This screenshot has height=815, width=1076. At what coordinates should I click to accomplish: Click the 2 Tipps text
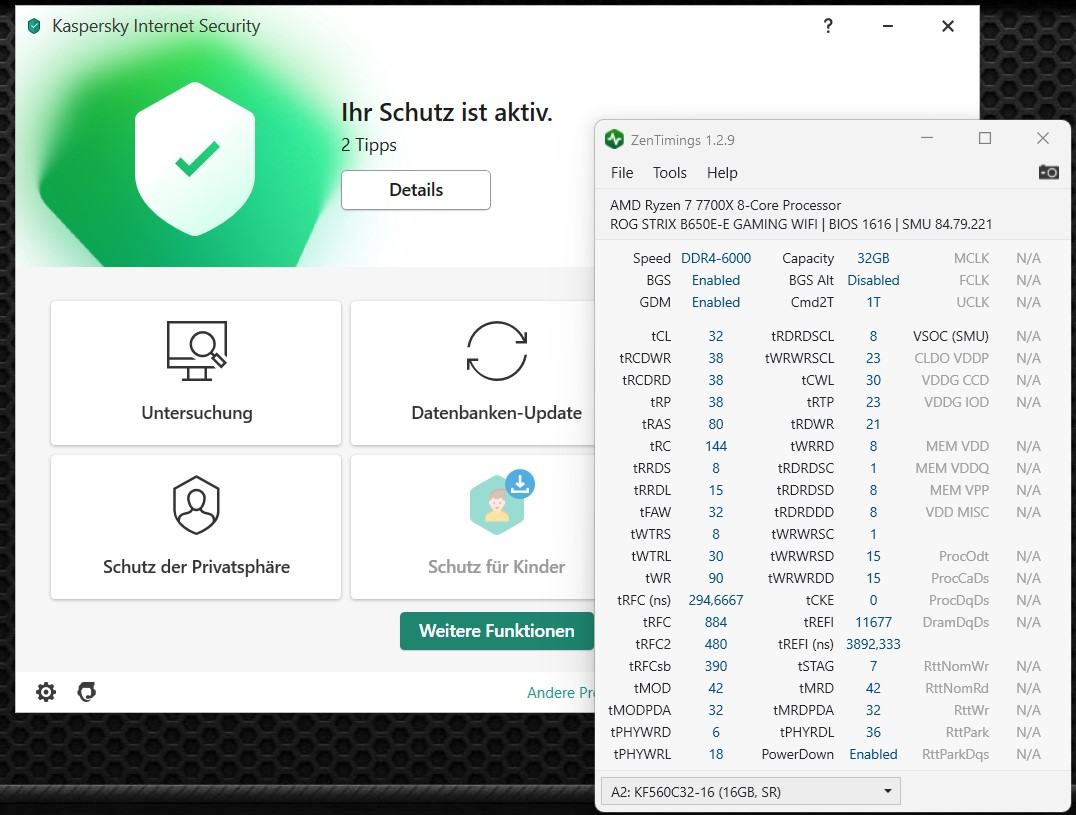tap(369, 145)
